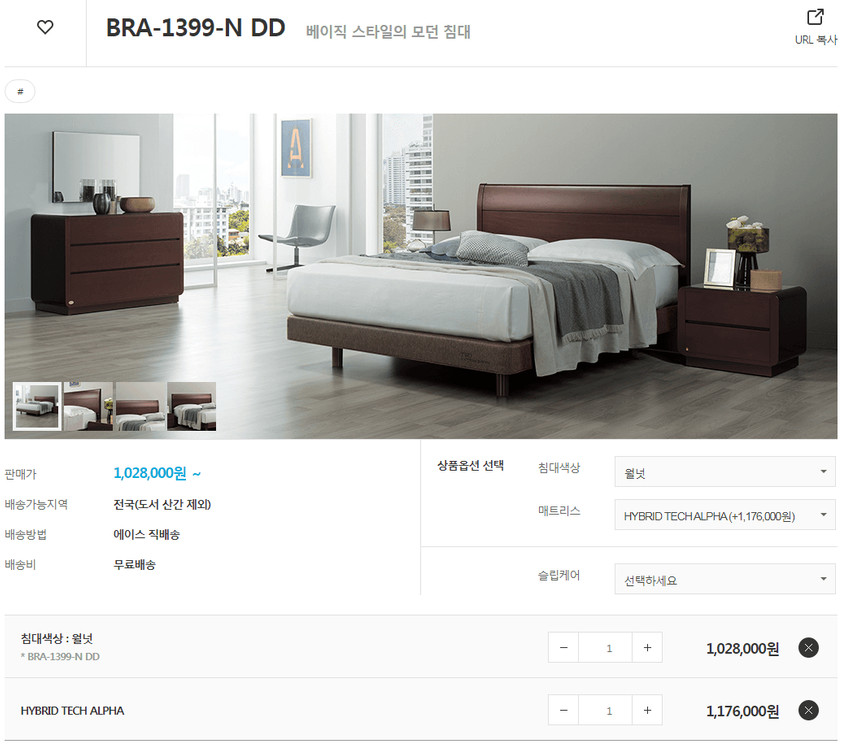Click the hashtag tag pill
The height and width of the screenshot is (750, 842).
[x=20, y=91]
